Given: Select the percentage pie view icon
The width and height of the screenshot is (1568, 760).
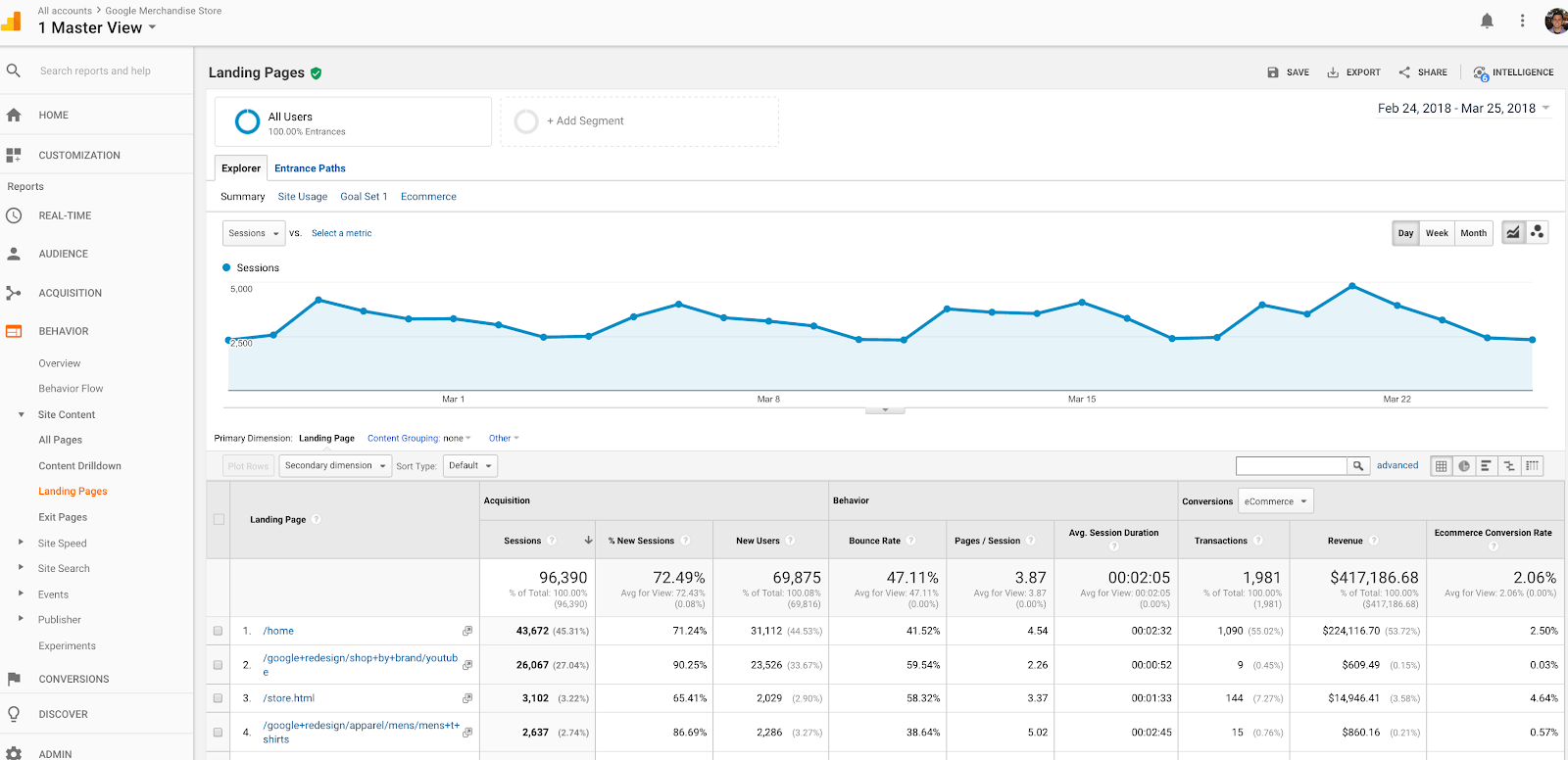Looking at the screenshot, I should point(1464,466).
